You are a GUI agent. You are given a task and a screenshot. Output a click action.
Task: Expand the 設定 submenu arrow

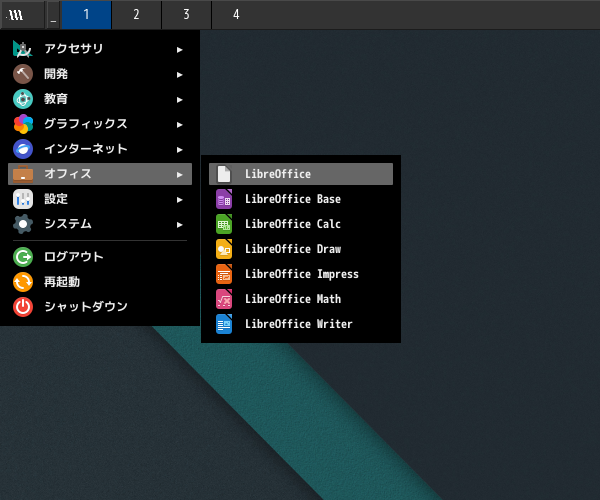tap(179, 199)
